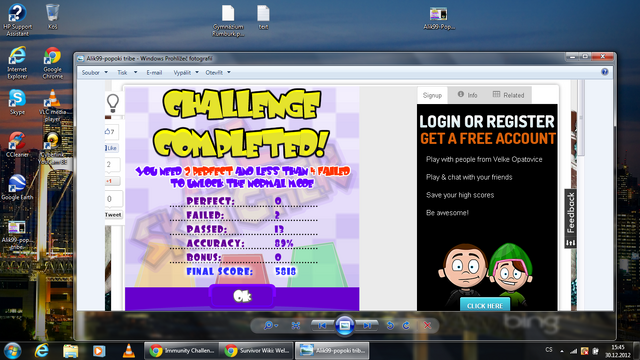Expand the Soubor menu dropdown
Viewport: 640px width, 360px height.
95,73
